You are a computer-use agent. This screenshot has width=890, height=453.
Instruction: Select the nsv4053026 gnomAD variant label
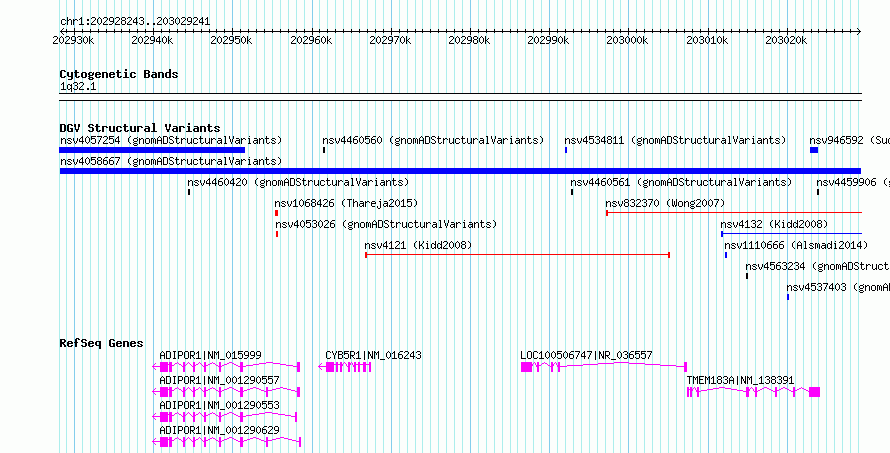[386, 225]
